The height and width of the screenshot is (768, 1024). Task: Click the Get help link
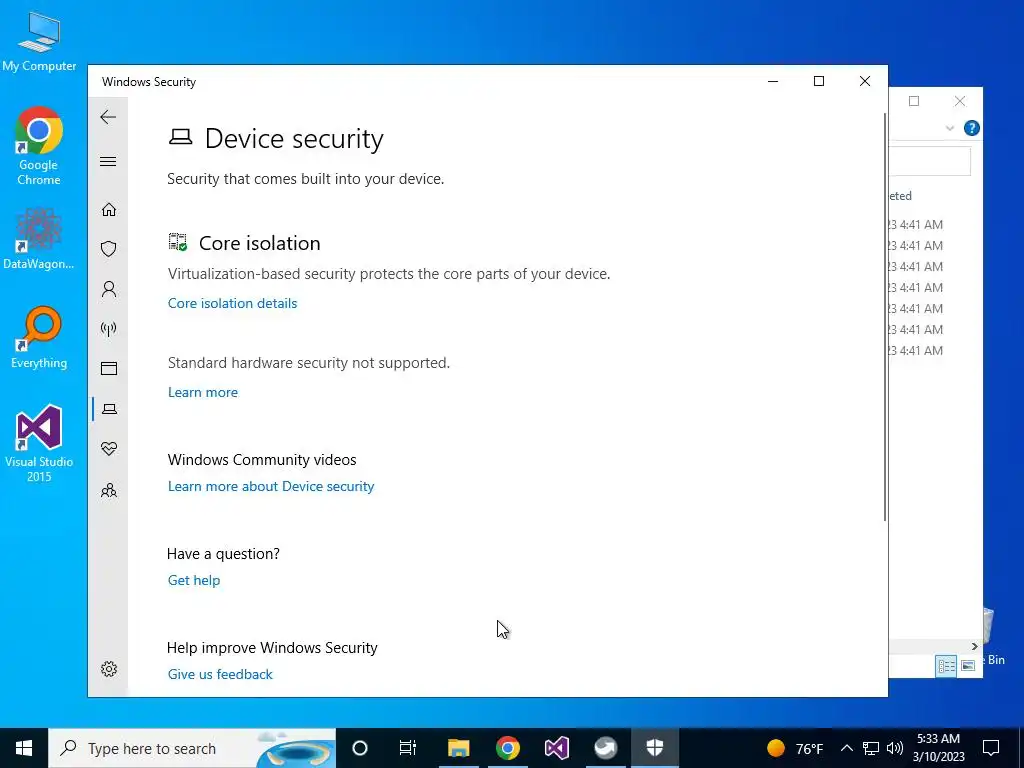point(194,580)
